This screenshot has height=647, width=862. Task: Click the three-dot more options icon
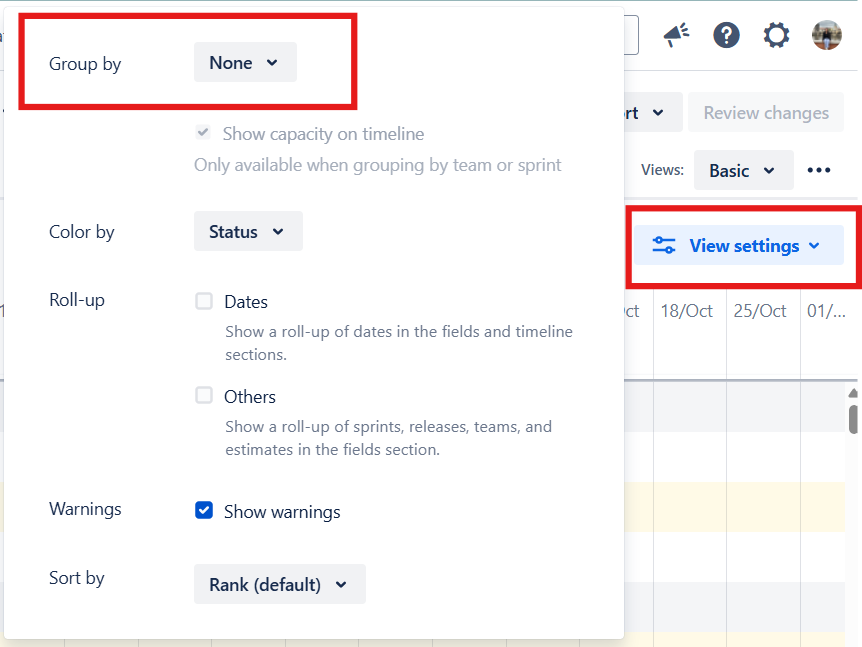click(x=819, y=170)
